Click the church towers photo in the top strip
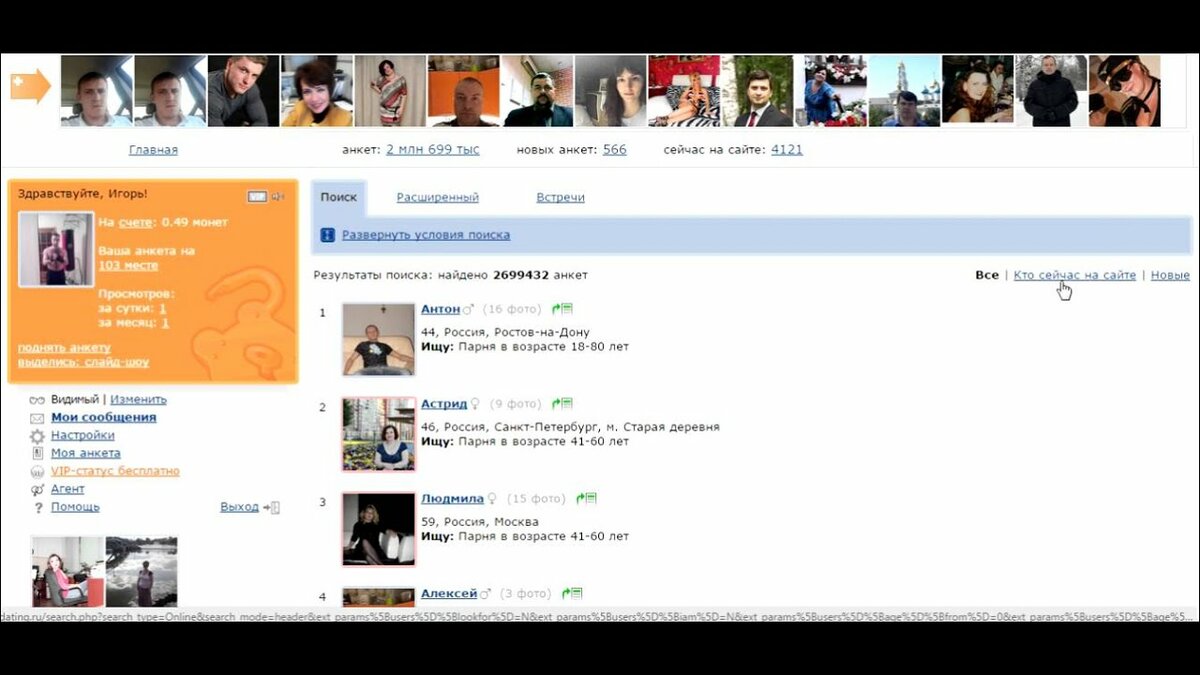This screenshot has width=1200, height=675. coord(905,90)
